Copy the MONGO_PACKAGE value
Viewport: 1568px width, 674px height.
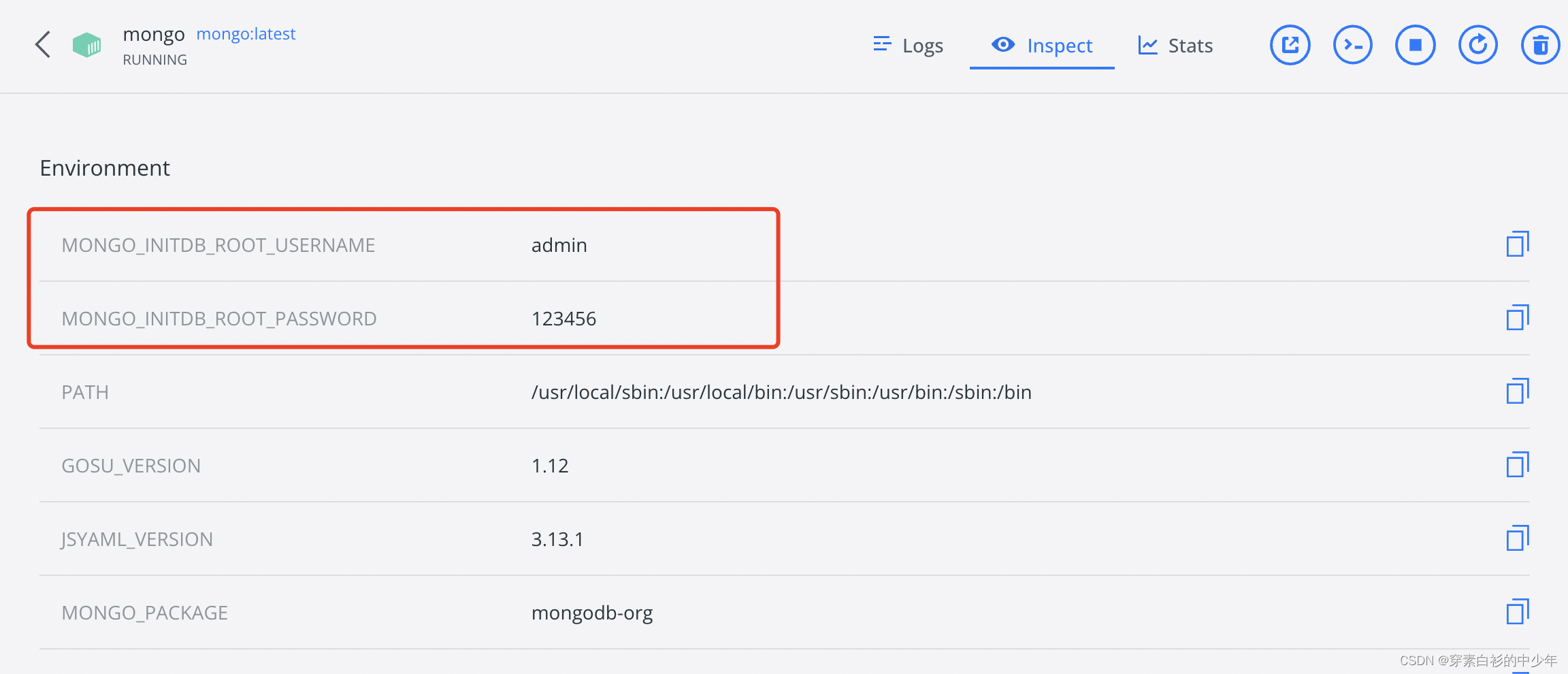coord(1517,612)
